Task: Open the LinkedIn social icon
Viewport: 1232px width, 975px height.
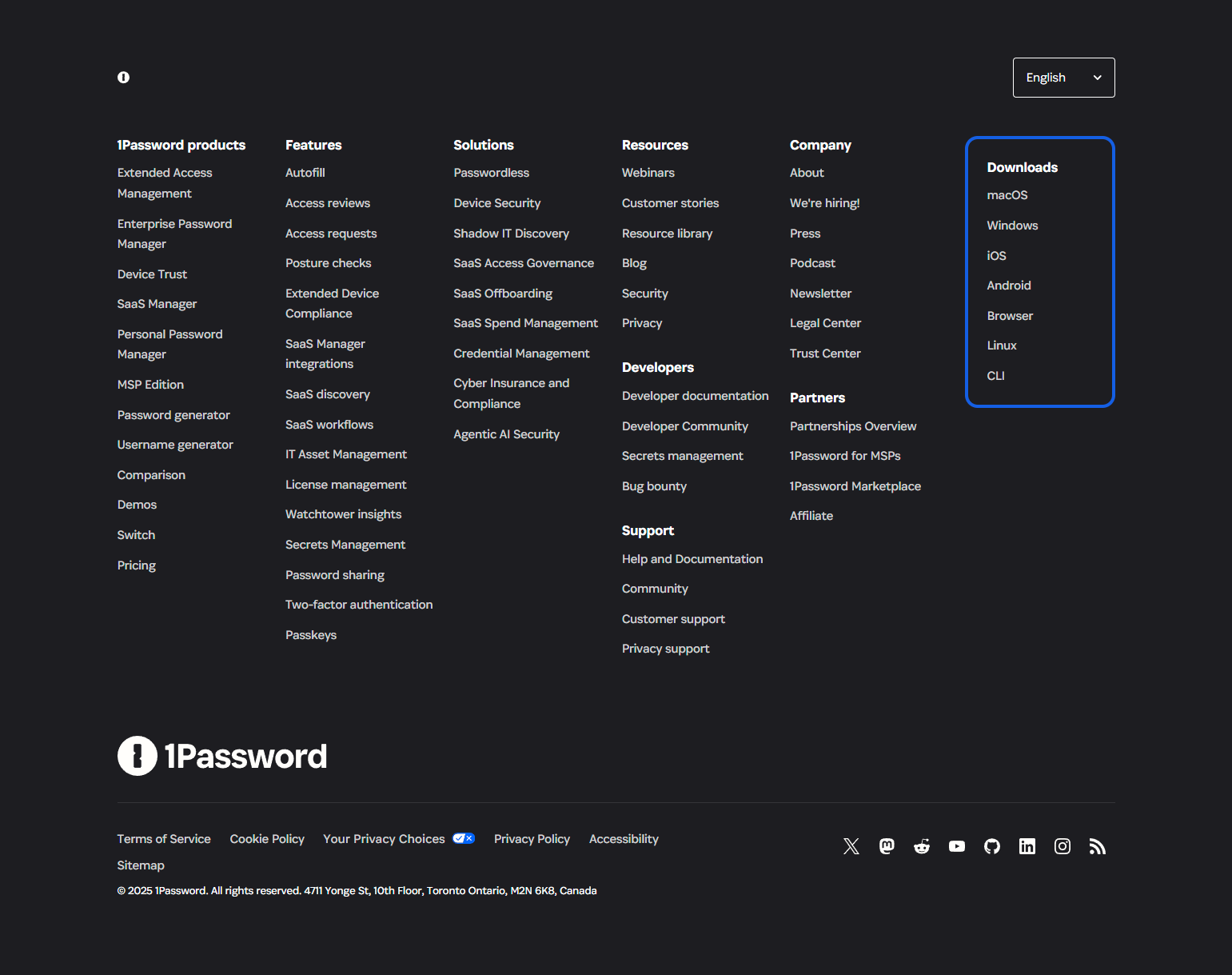Action: point(1027,846)
